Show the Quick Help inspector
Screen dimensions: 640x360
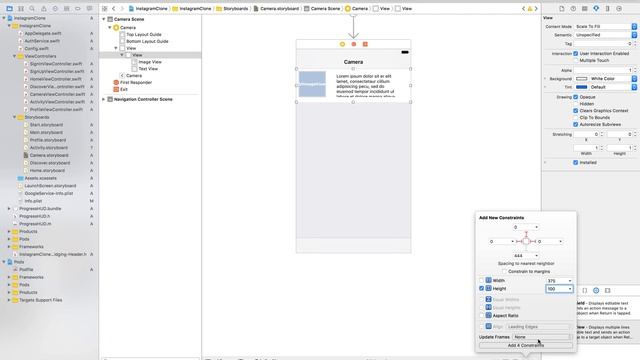(573, 8)
